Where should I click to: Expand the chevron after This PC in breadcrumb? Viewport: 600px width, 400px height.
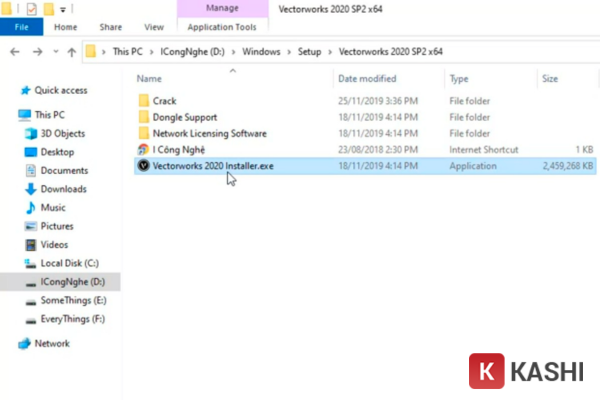point(152,52)
